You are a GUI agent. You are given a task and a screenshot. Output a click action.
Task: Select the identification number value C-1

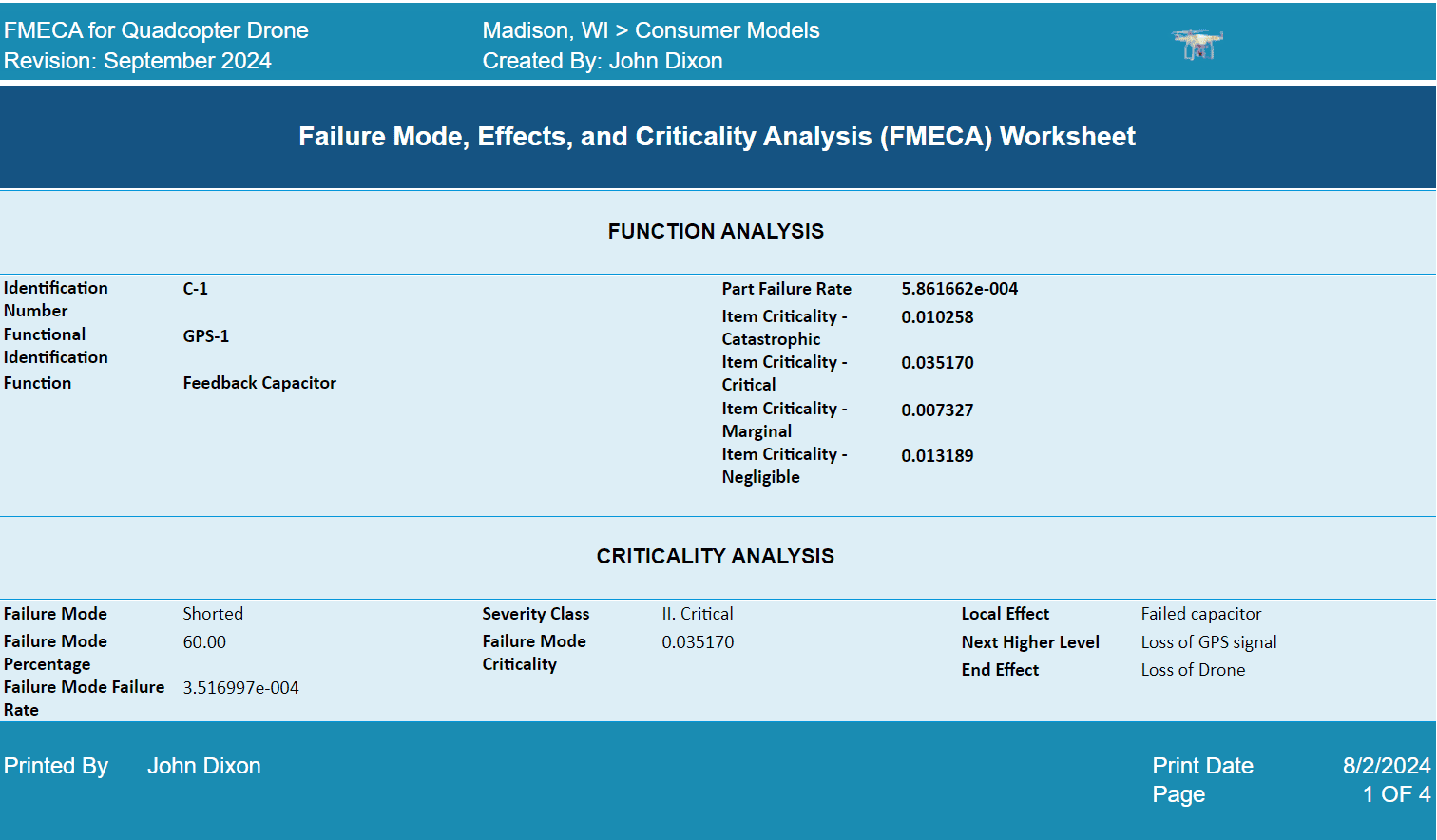pos(195,289)
